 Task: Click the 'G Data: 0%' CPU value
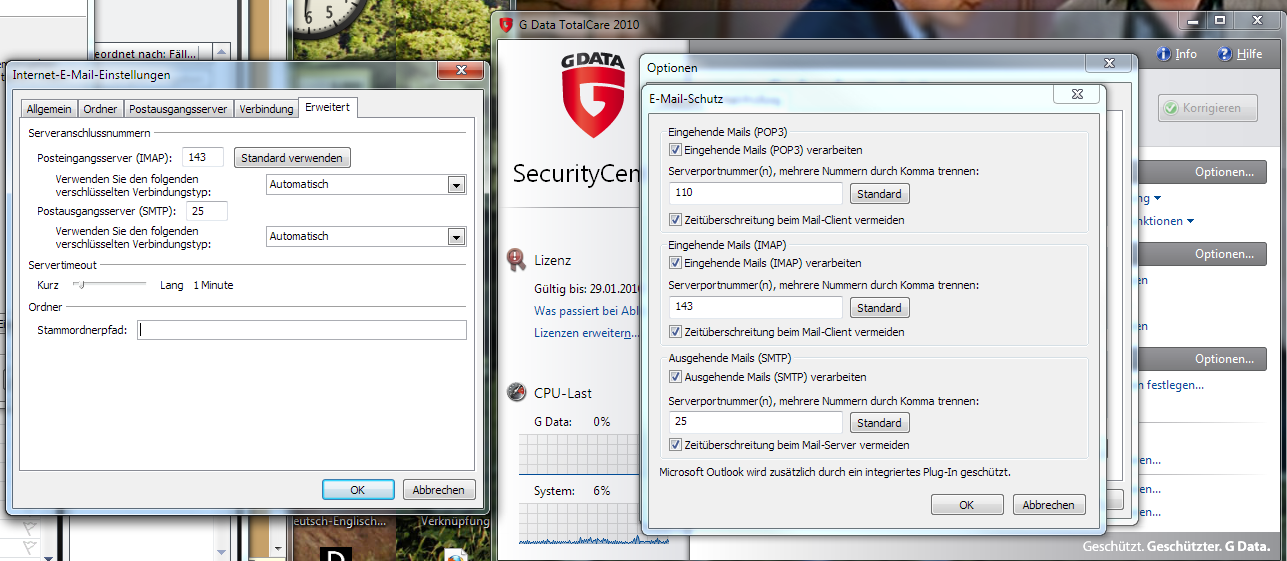(x=572, y=422)
